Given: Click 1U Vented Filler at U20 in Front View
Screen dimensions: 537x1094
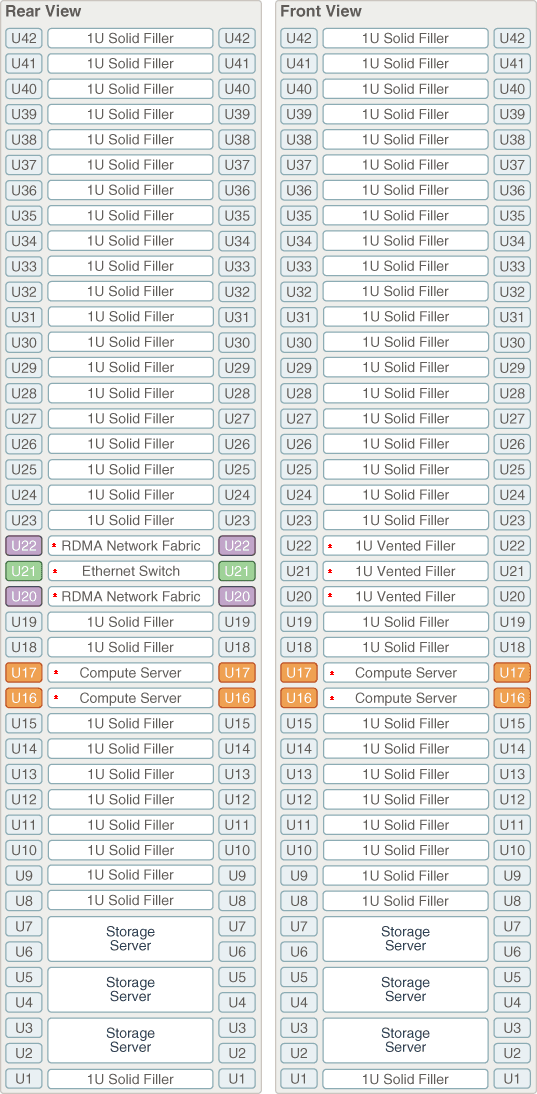Looking at the screenshot, I should (405, 597).
